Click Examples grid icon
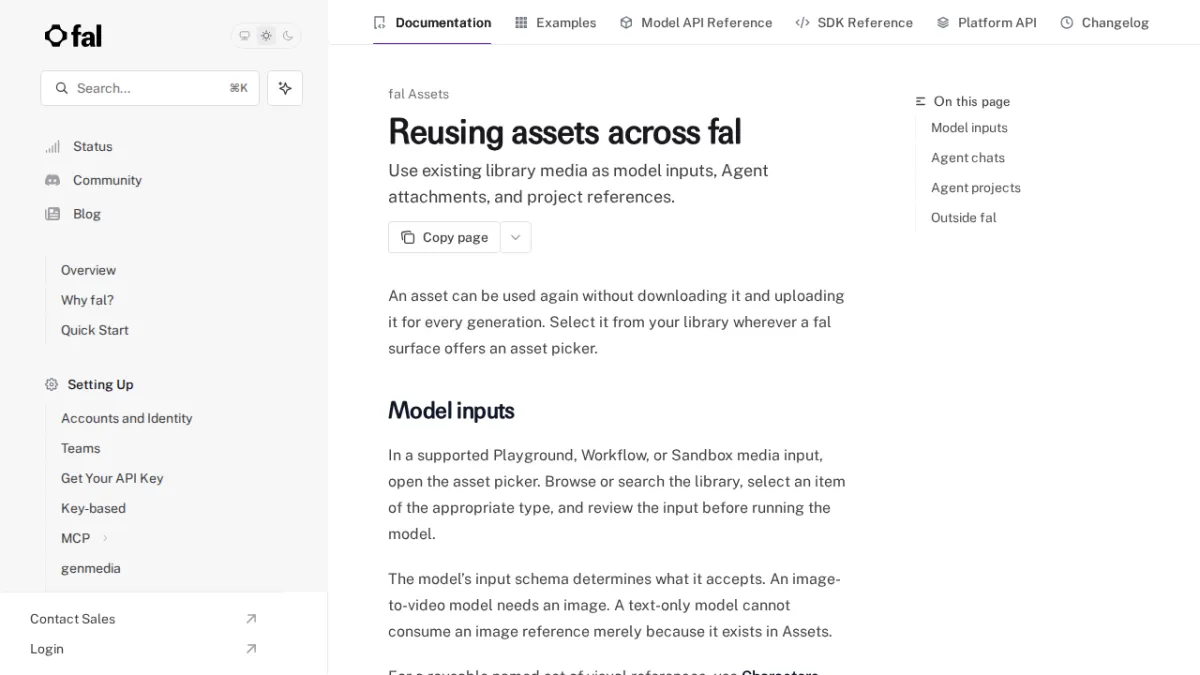Screen dimensions: 1200x675 (x=521, y=22)
